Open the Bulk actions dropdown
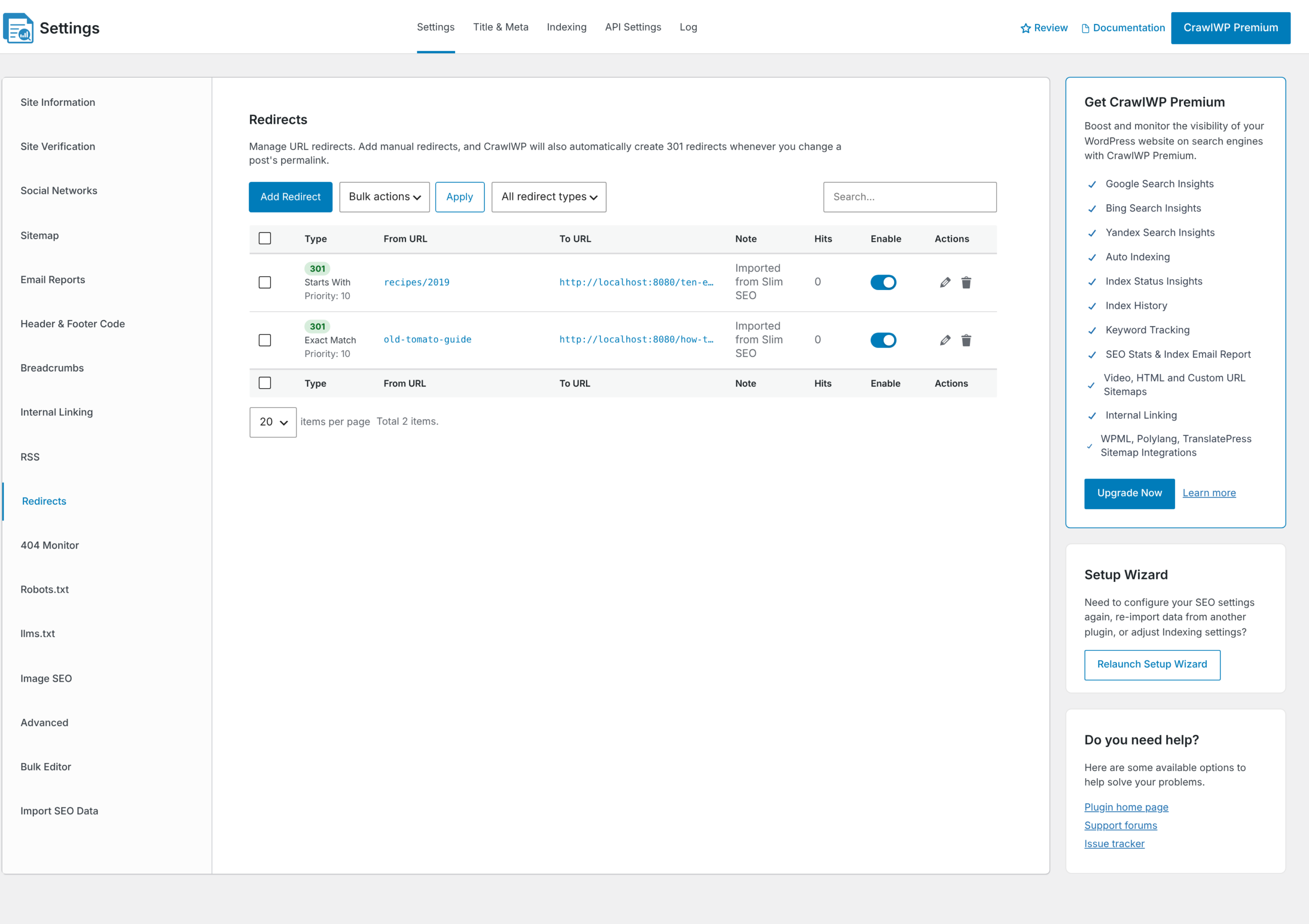This screenshot has width=1309, height=924. 384,197
